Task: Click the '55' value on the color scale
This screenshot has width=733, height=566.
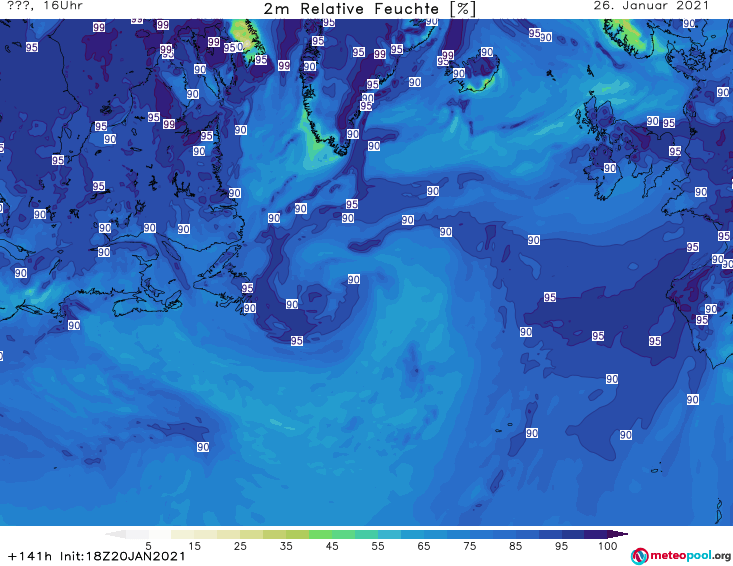Action: tap(378, 546)
